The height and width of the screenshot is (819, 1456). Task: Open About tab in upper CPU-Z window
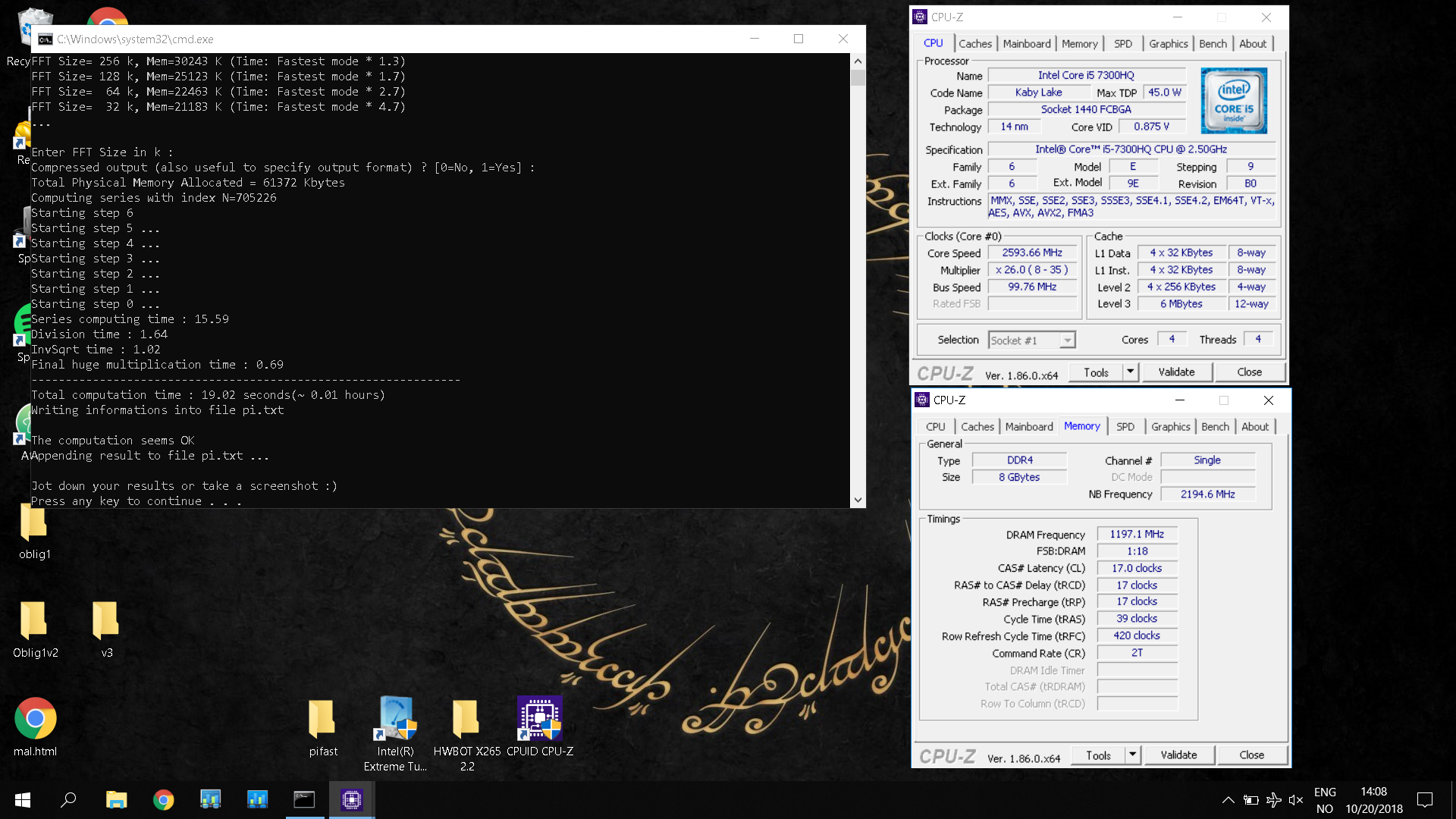coord(1253,44)
